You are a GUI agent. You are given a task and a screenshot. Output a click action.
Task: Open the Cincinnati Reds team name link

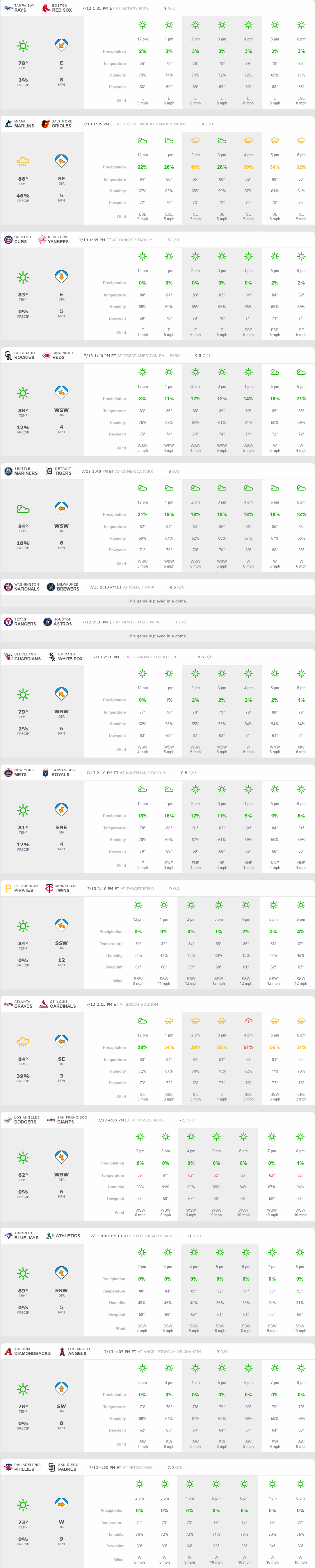63,355
